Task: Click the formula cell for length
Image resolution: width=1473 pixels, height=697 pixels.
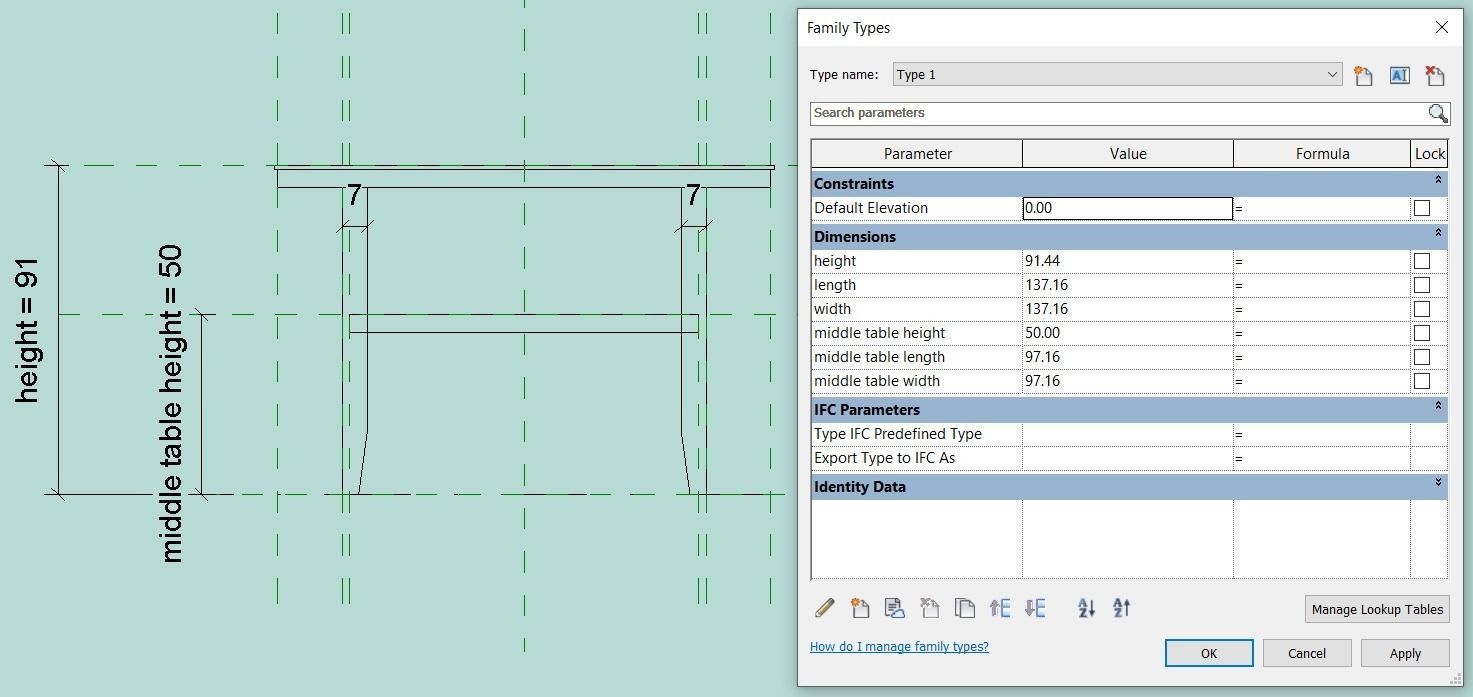Action: click(x=1322, y=285)
